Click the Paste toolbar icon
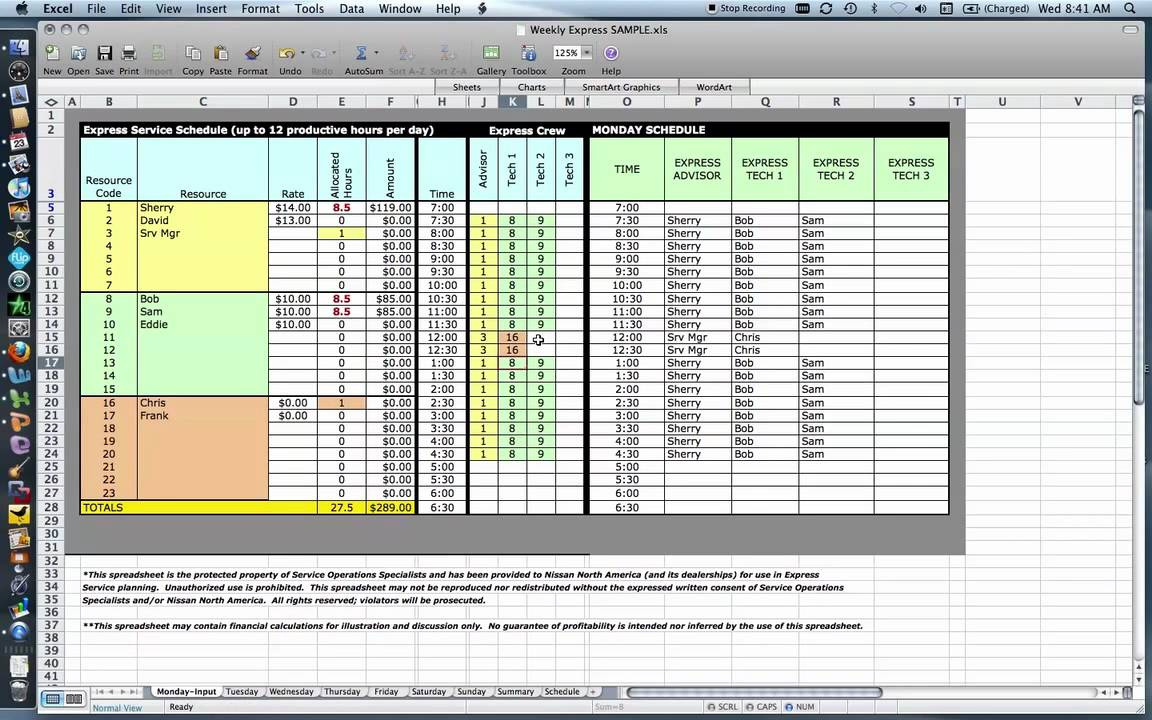 (x=219, y=53)
